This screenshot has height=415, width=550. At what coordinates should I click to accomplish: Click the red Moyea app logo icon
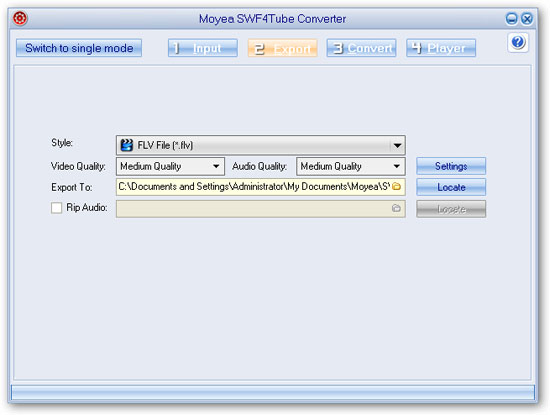click(20, 18)
